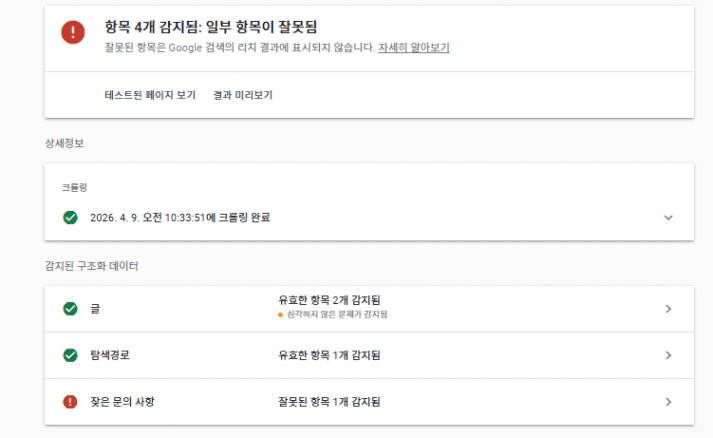This screenshot has width=713, height=438.
Task: Click the red error icon next to 잦은 문의 사항
Action: [x=69, y=402]
